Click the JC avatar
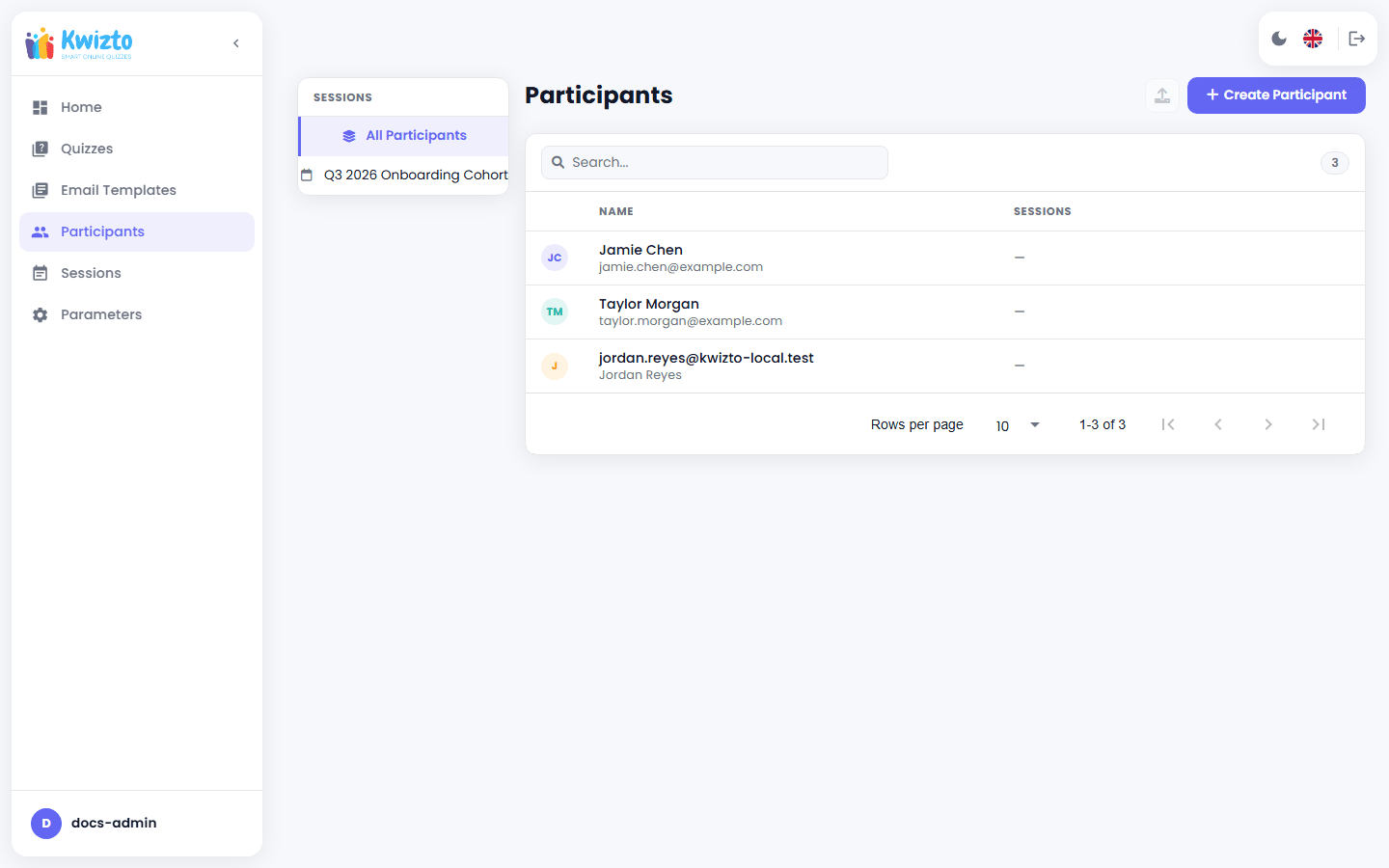Image resolution: width=1389 pixels, height=868 pixels. click(x=555, y=258)
